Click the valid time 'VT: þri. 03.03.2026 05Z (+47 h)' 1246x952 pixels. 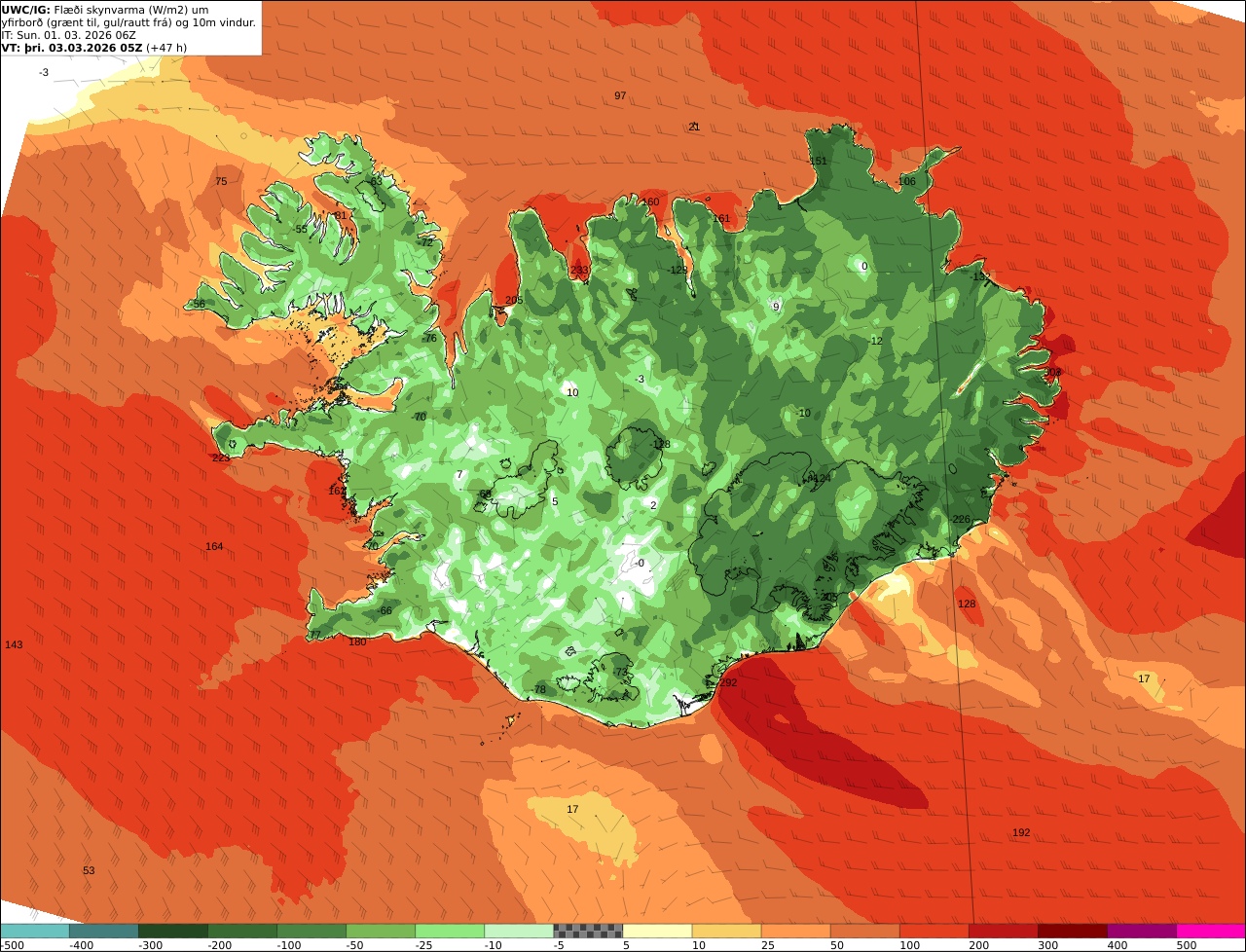click(x=94, y=47)
